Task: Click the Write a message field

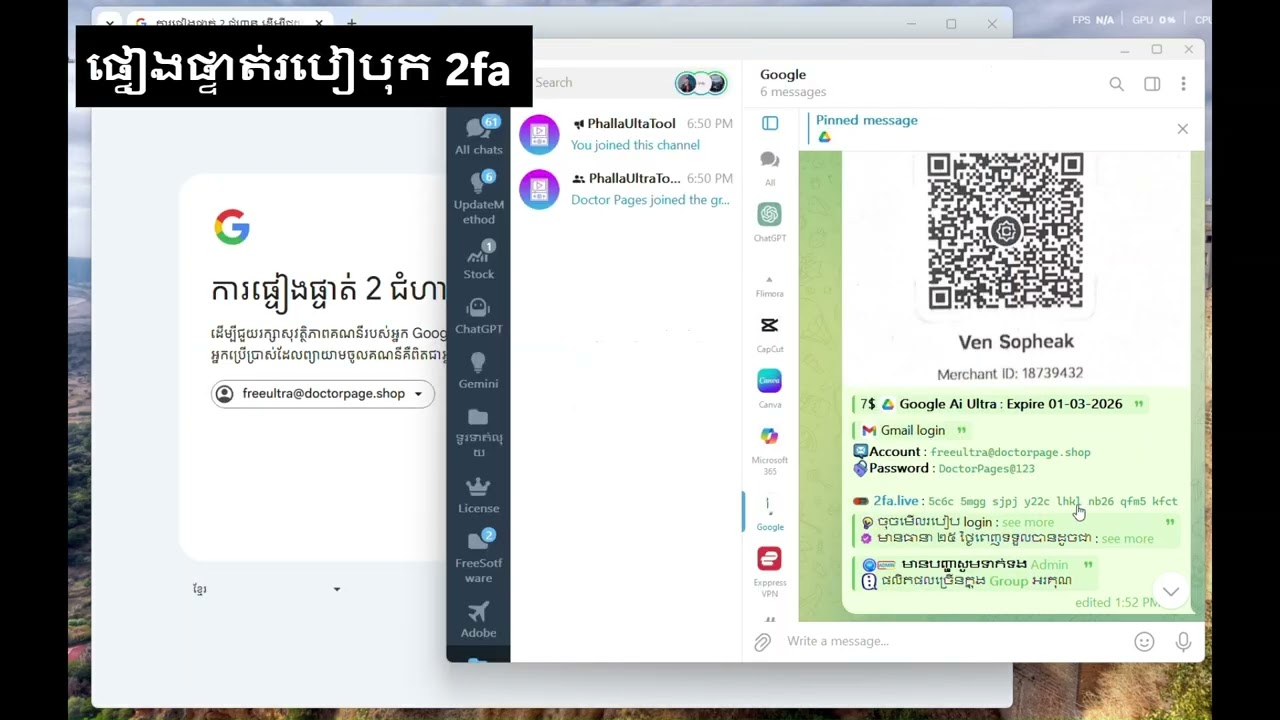Action: click(952, 641)
